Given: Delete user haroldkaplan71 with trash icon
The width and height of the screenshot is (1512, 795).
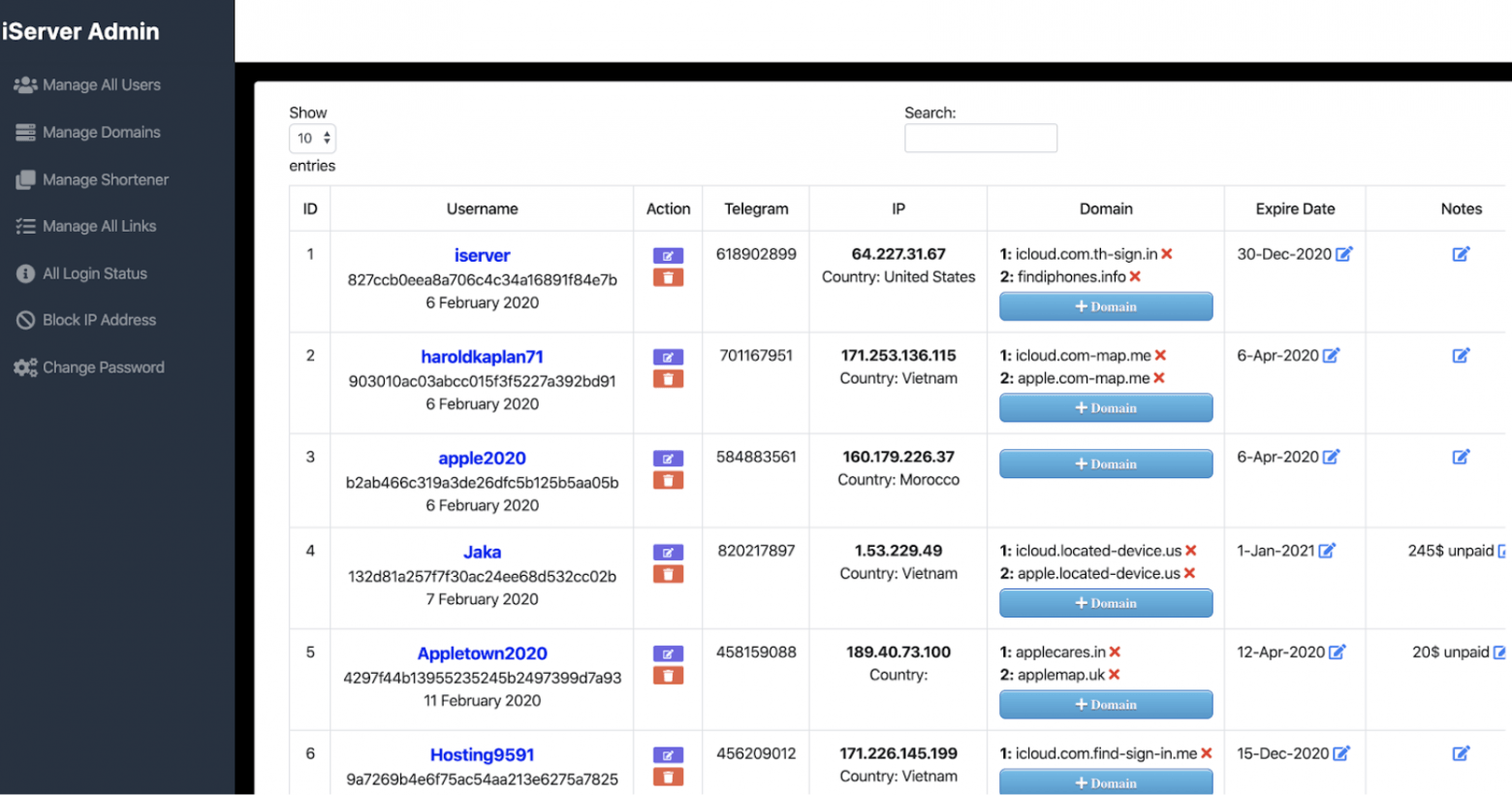Looking at the screenshot, I should (x=668, y=379).
